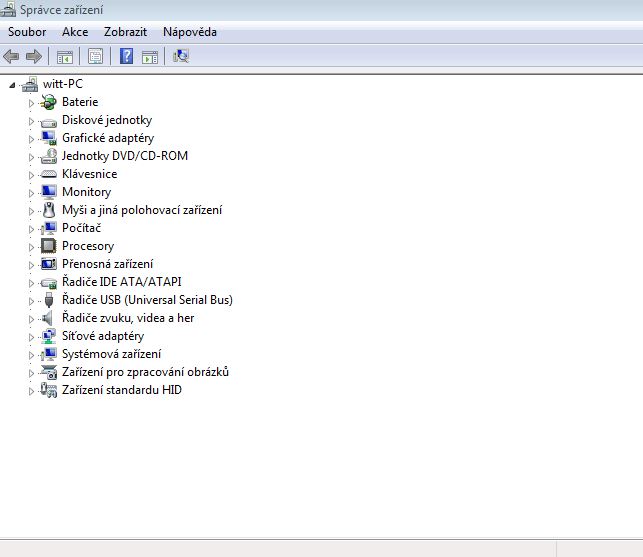Click the USB plug icon
The image size is (643, 557).
(49, 300)
